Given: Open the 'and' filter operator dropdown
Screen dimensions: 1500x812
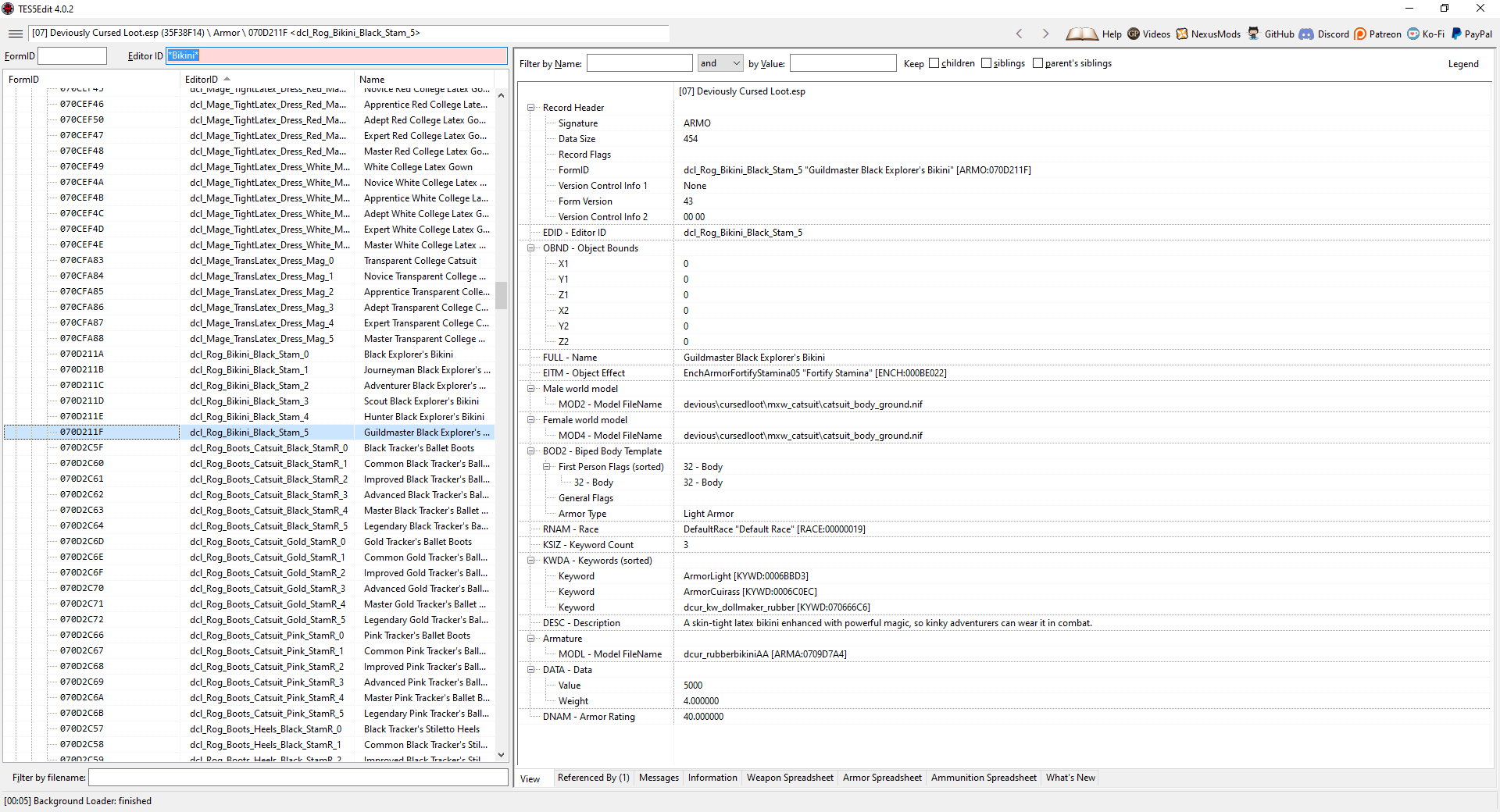Looking at the screenshot, I should [x=720, y=63].
